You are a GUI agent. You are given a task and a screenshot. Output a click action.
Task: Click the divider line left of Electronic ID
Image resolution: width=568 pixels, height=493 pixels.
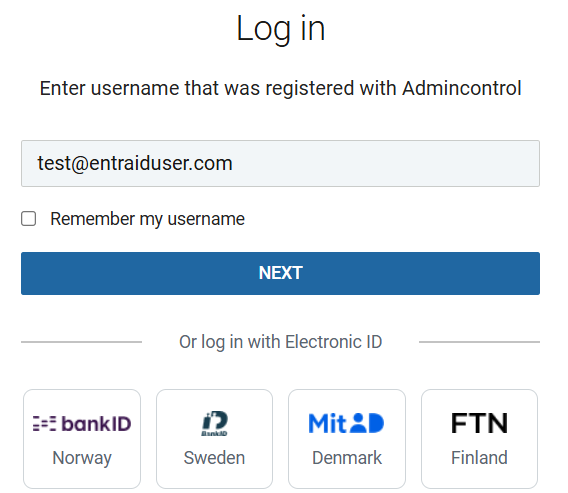[82, 342]
